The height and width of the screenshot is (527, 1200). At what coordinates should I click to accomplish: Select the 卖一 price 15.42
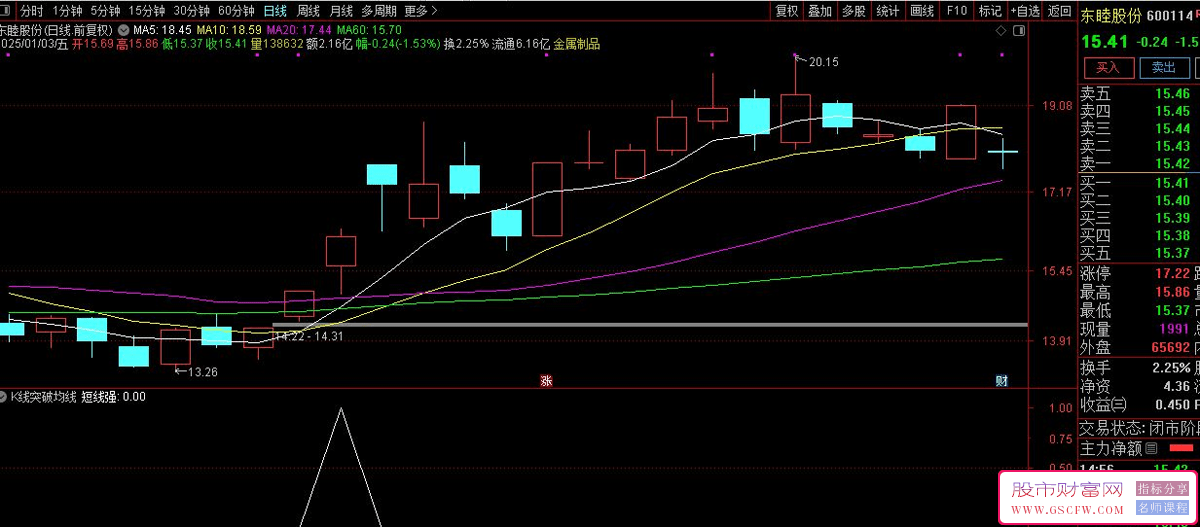click(x=1173, y=163)
